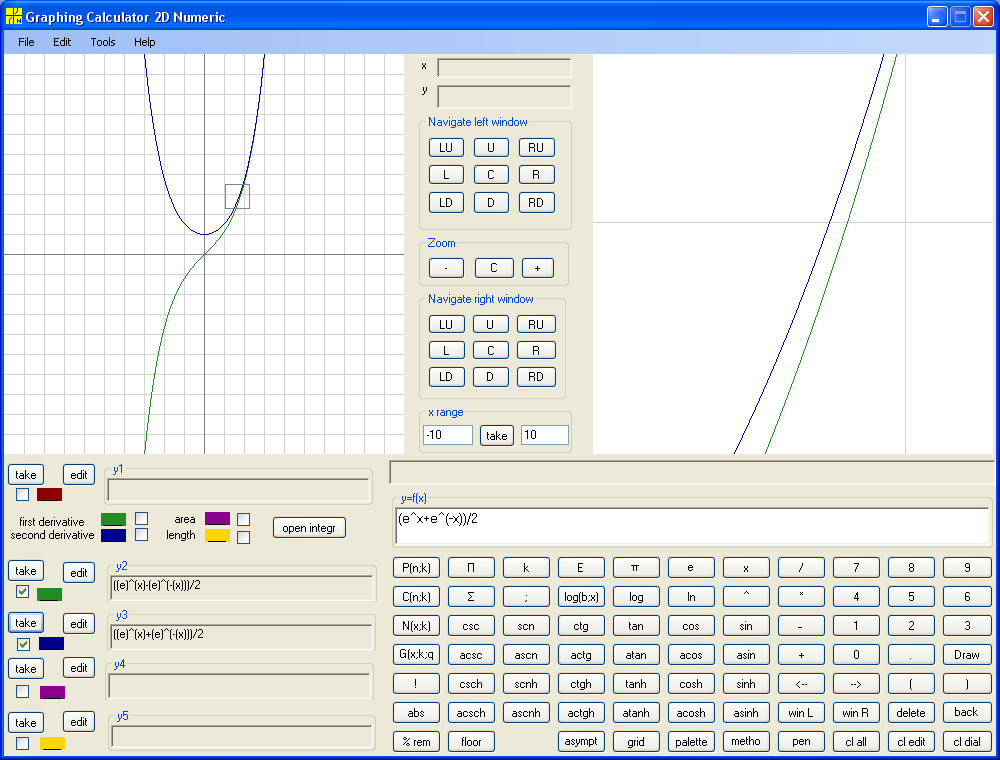The width and height of the screenshot is (1000, 760).
Task: Zoom in with the plus button
Action: 538,268
